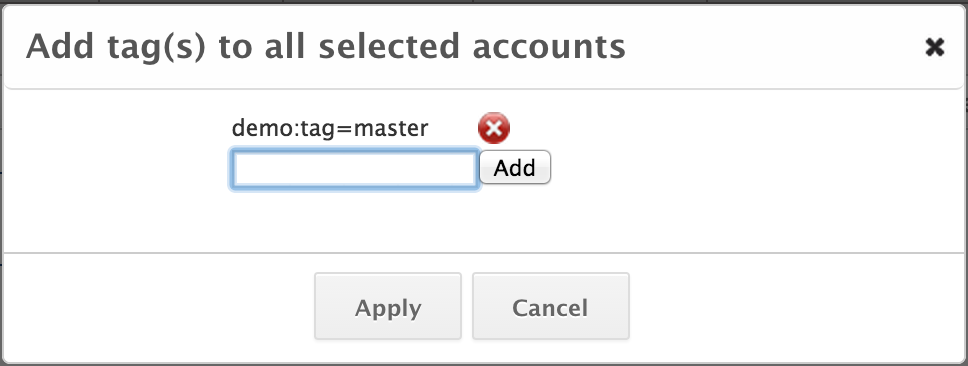Confirm the tag changes with Apply
Viewport: 968px width, 366px height.
(388, 306)
